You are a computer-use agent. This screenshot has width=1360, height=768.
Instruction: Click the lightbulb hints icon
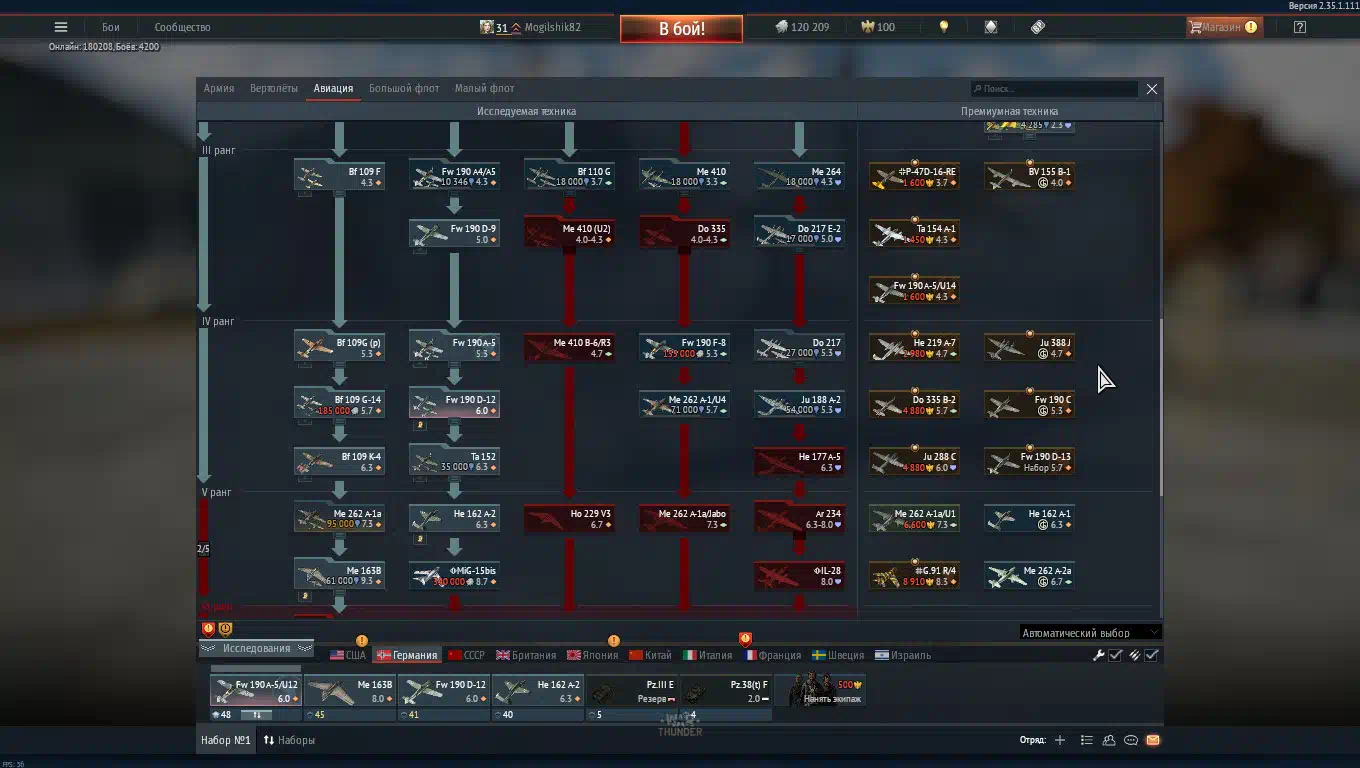click(943, 27)
